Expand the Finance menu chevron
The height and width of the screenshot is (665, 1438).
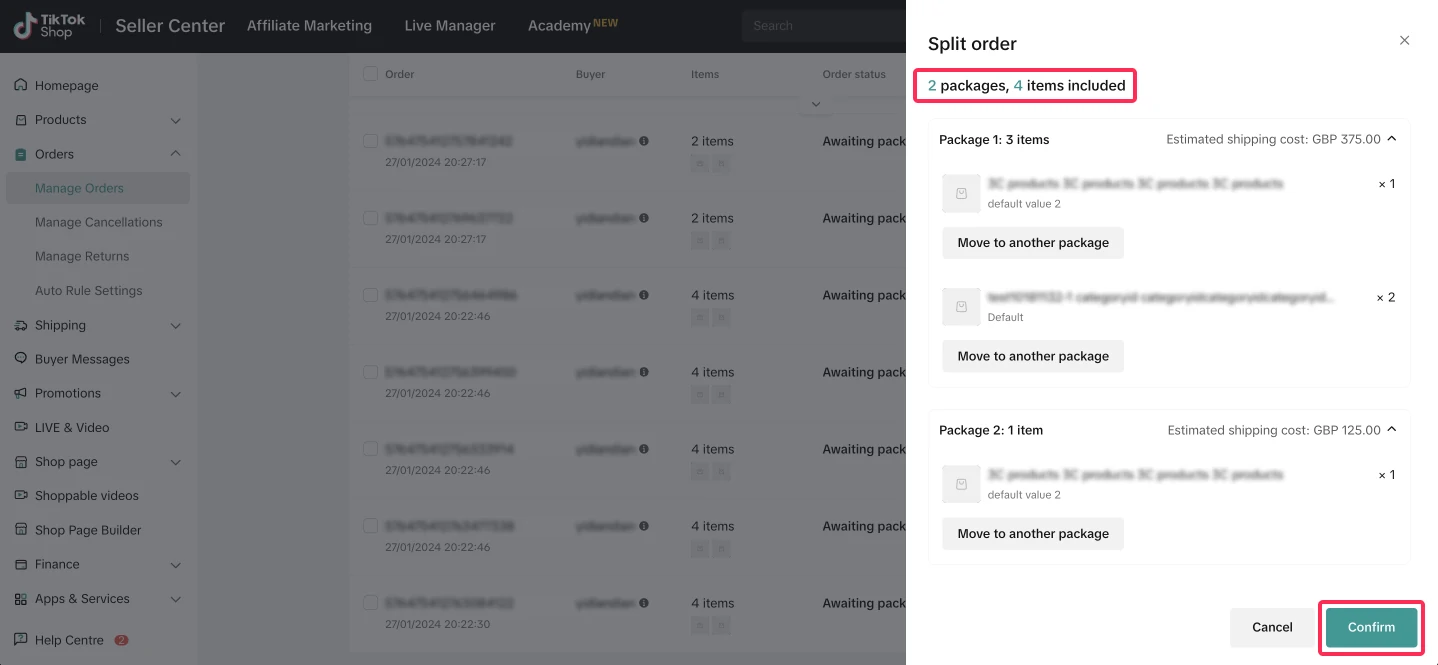(x=176, y=565)
